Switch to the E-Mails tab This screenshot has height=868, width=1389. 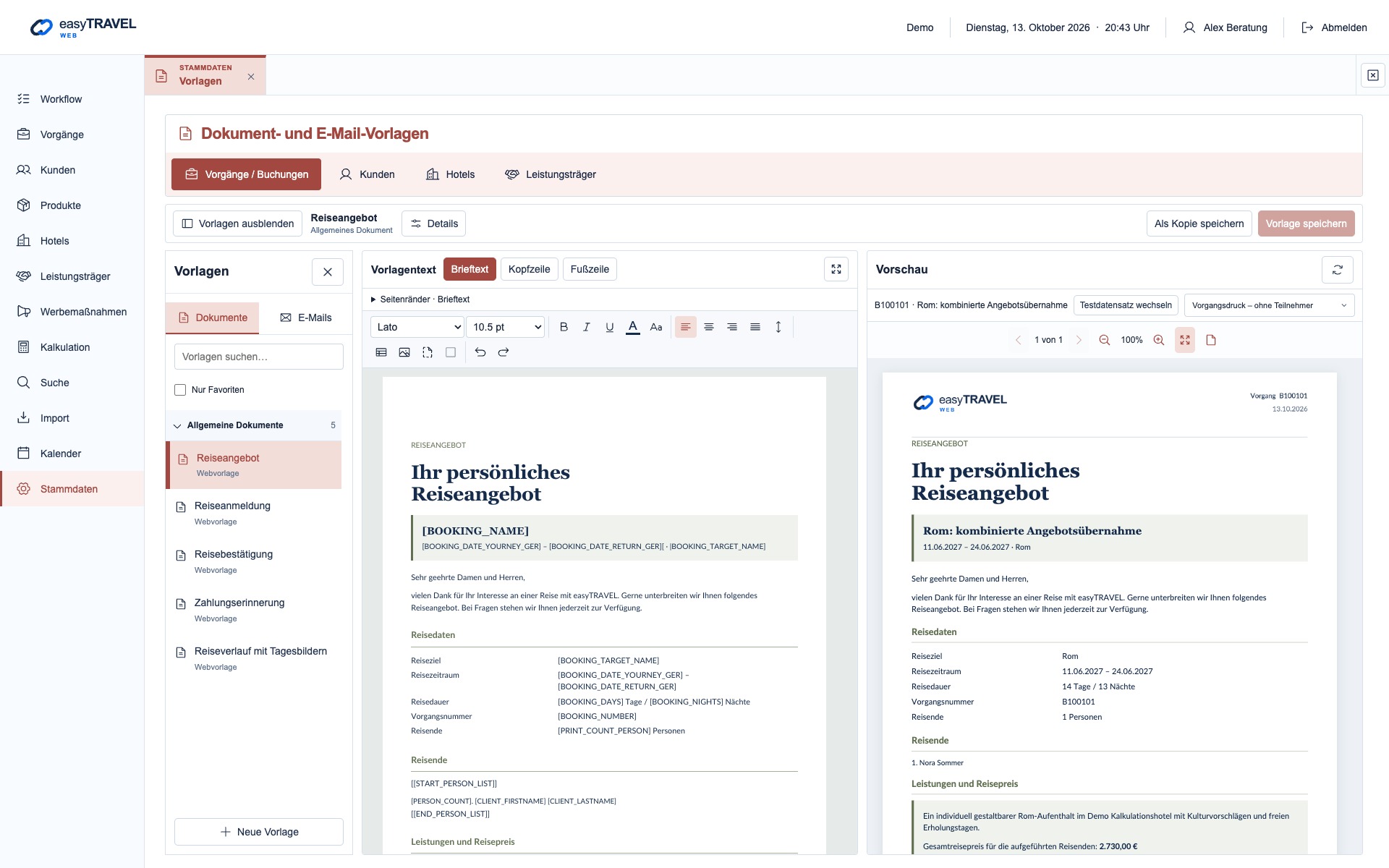pyautogui.click(x=306, y=318)
